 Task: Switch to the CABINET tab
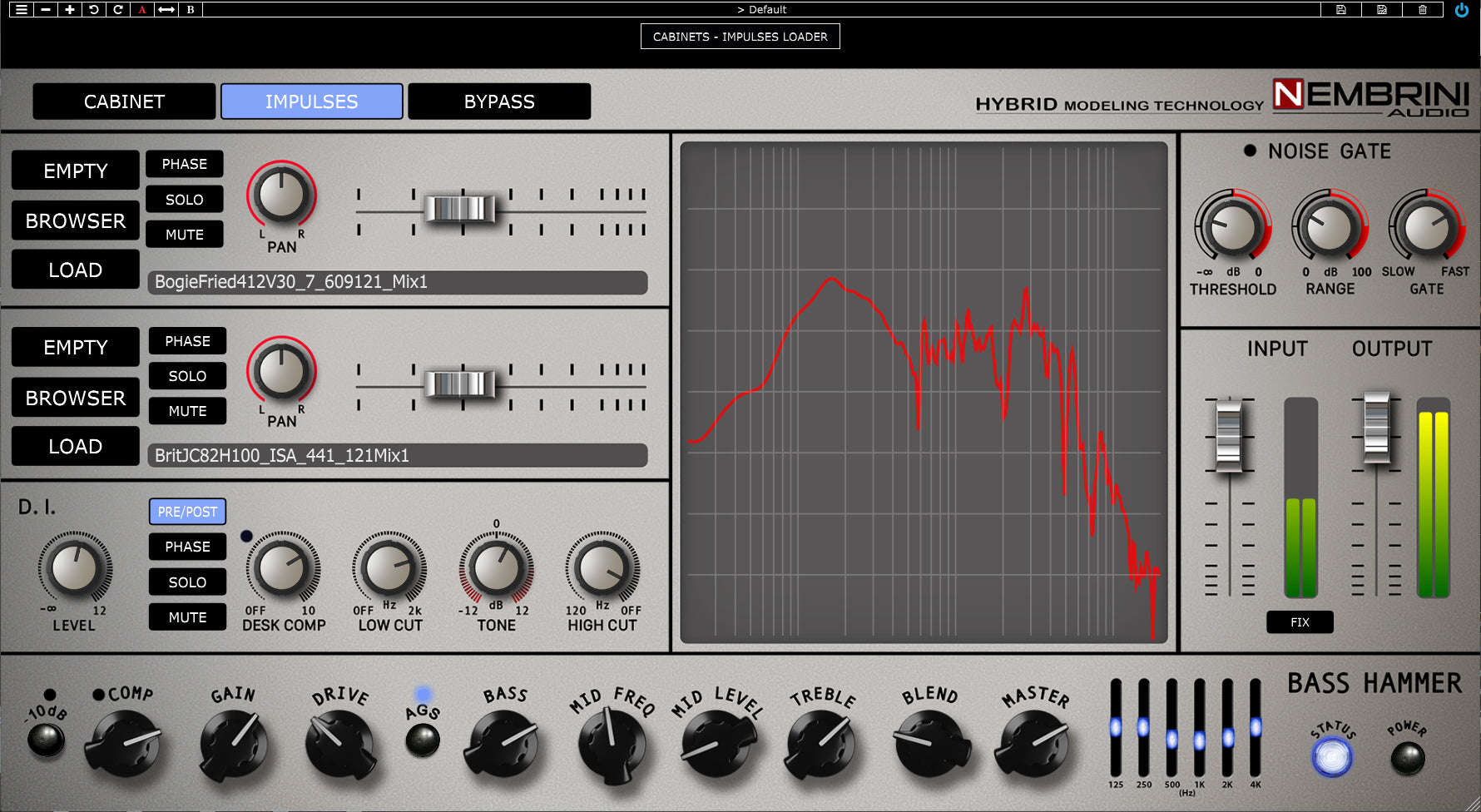pos(124,101)
